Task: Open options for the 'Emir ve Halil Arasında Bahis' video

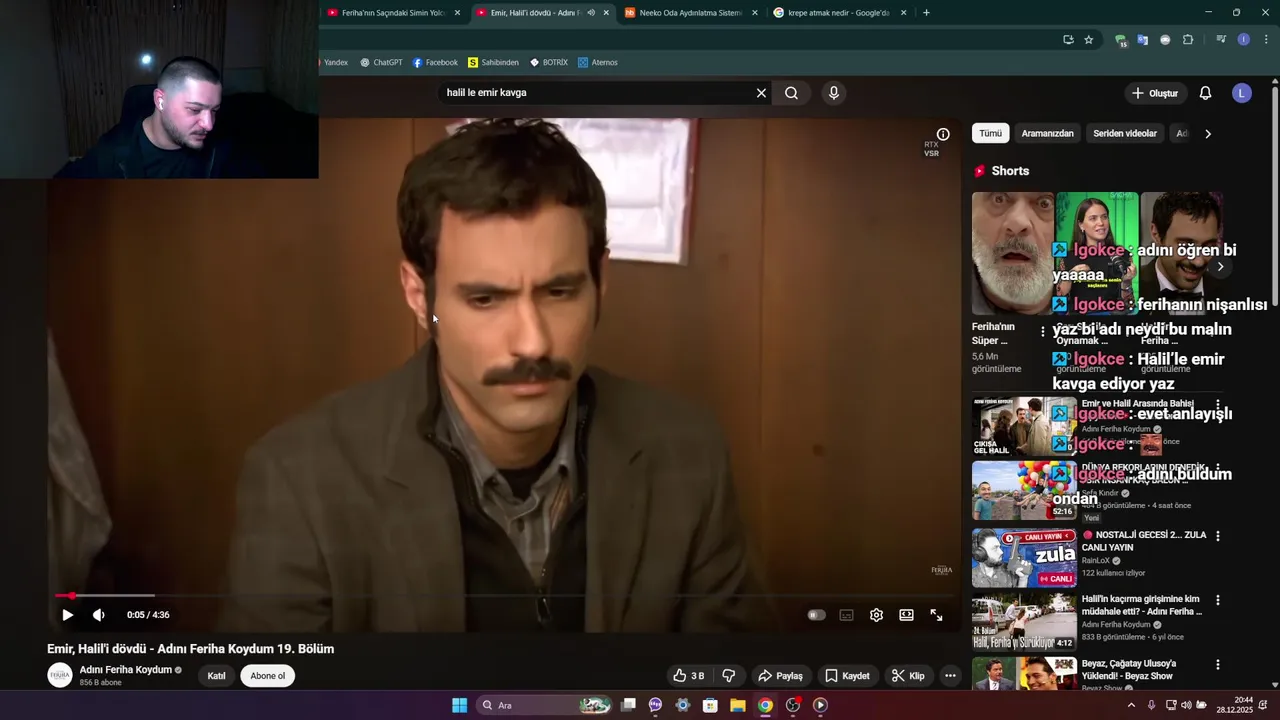Action: click(x=1217, y=405)
